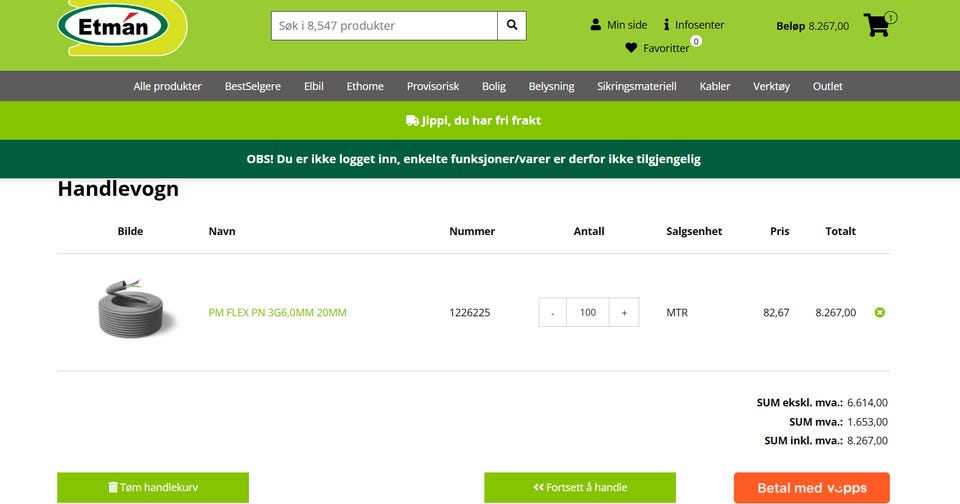
Task: Open Provisorisk category
Action: (433, 86)
